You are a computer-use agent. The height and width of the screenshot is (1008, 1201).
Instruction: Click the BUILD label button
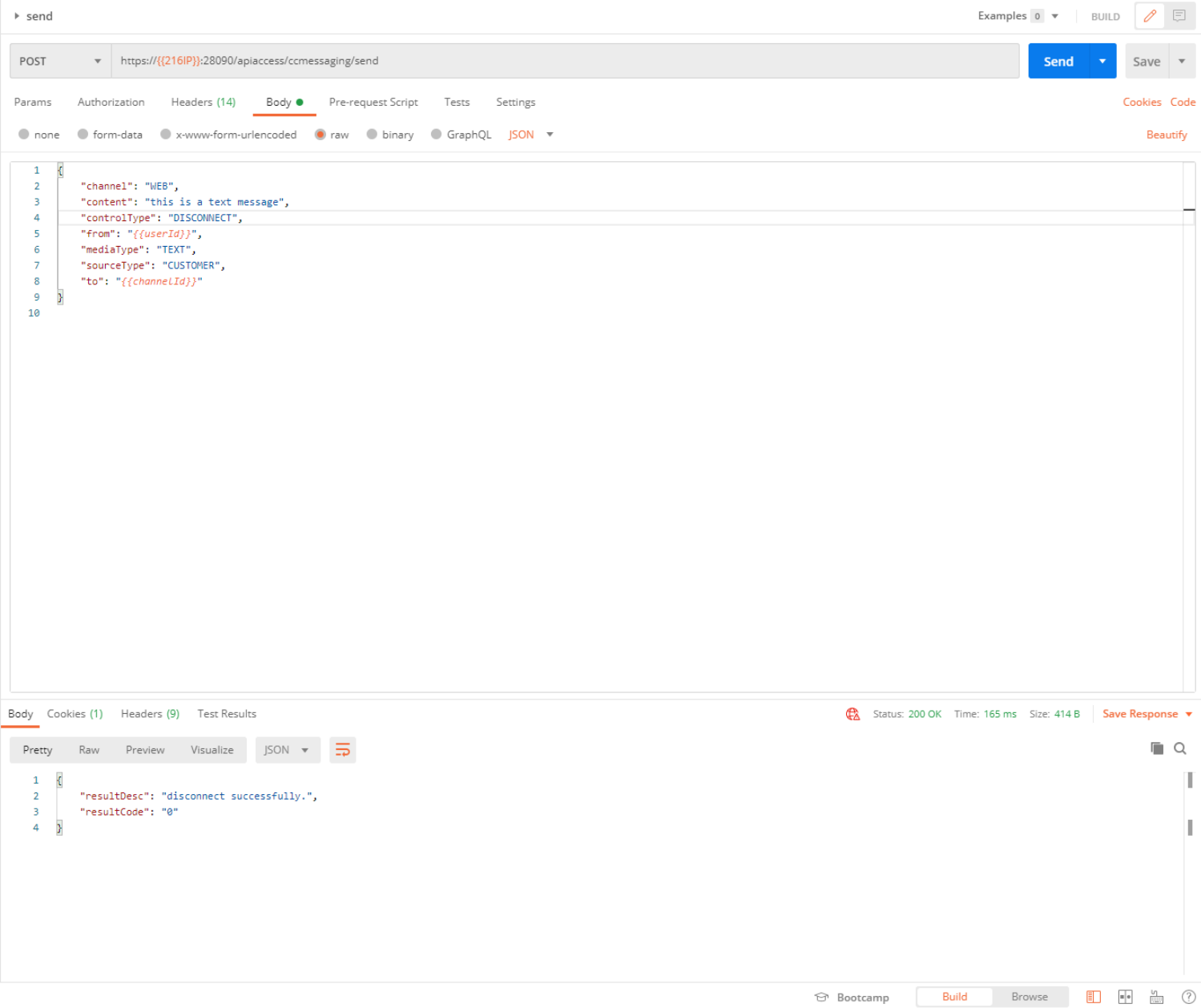click(1106, 17)
